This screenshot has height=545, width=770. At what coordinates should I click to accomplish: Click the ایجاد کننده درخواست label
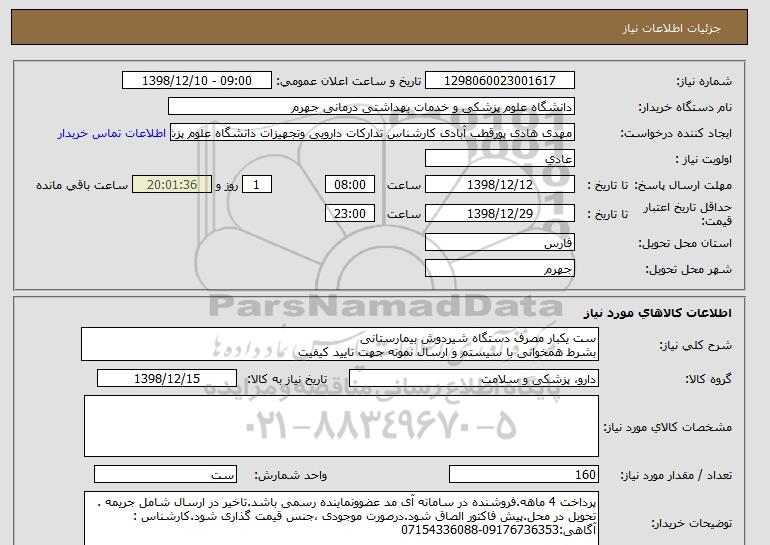[x=676, y=134]
